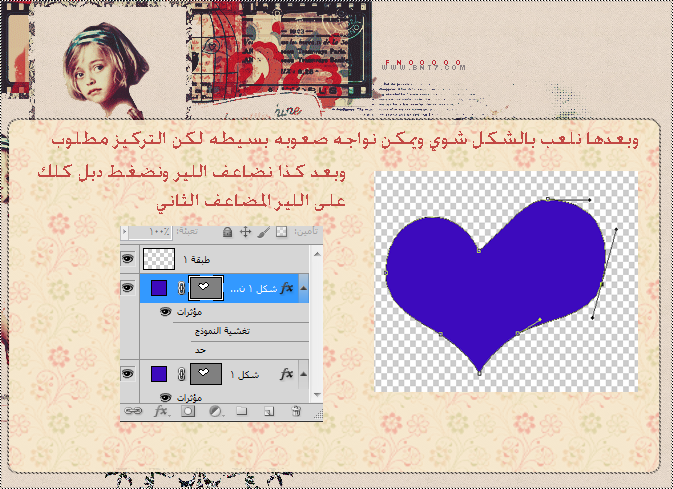Click the heart vector mask thumbnail of selected layer
The height and width of the screenshot is (489, 673).
[206, 288]
